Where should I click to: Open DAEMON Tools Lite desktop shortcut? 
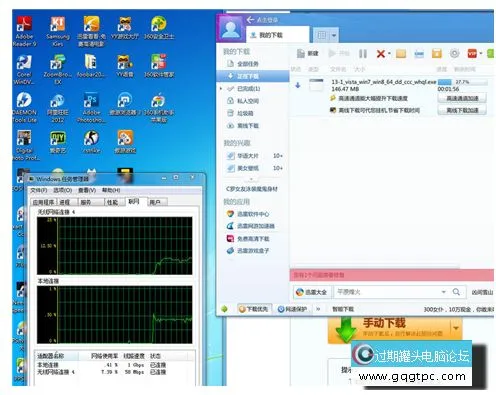tap(24, 107)
